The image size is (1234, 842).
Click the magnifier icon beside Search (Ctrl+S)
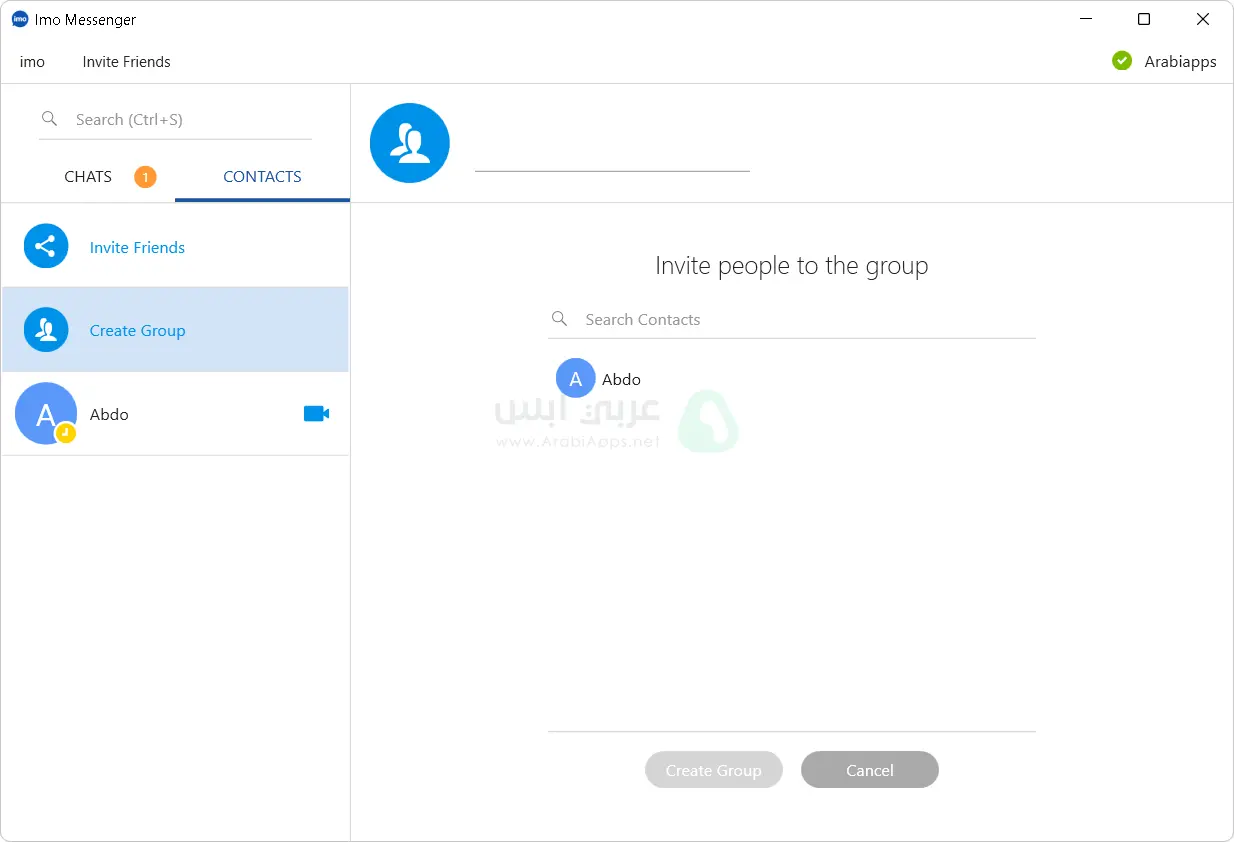pos(49,119)
